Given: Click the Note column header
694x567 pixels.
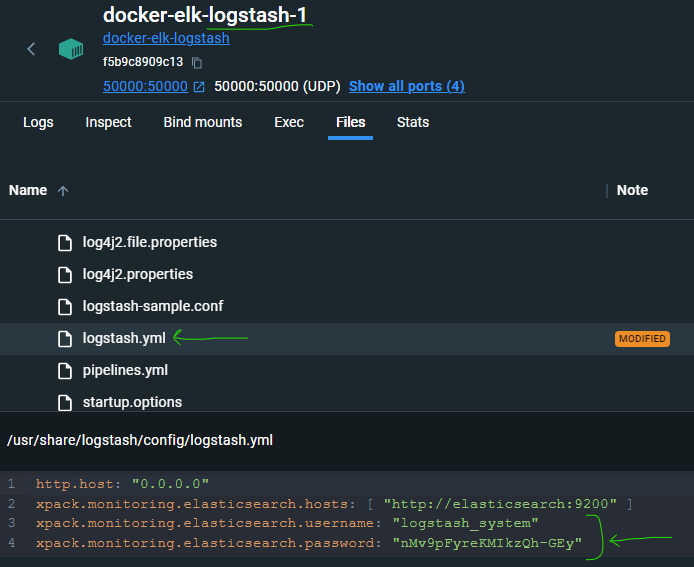Looking at the screenshot, I should tap(632, 190).
